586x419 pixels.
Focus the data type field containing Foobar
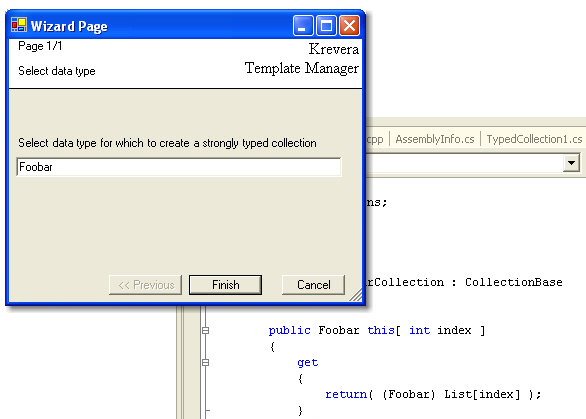click(179, 167)
